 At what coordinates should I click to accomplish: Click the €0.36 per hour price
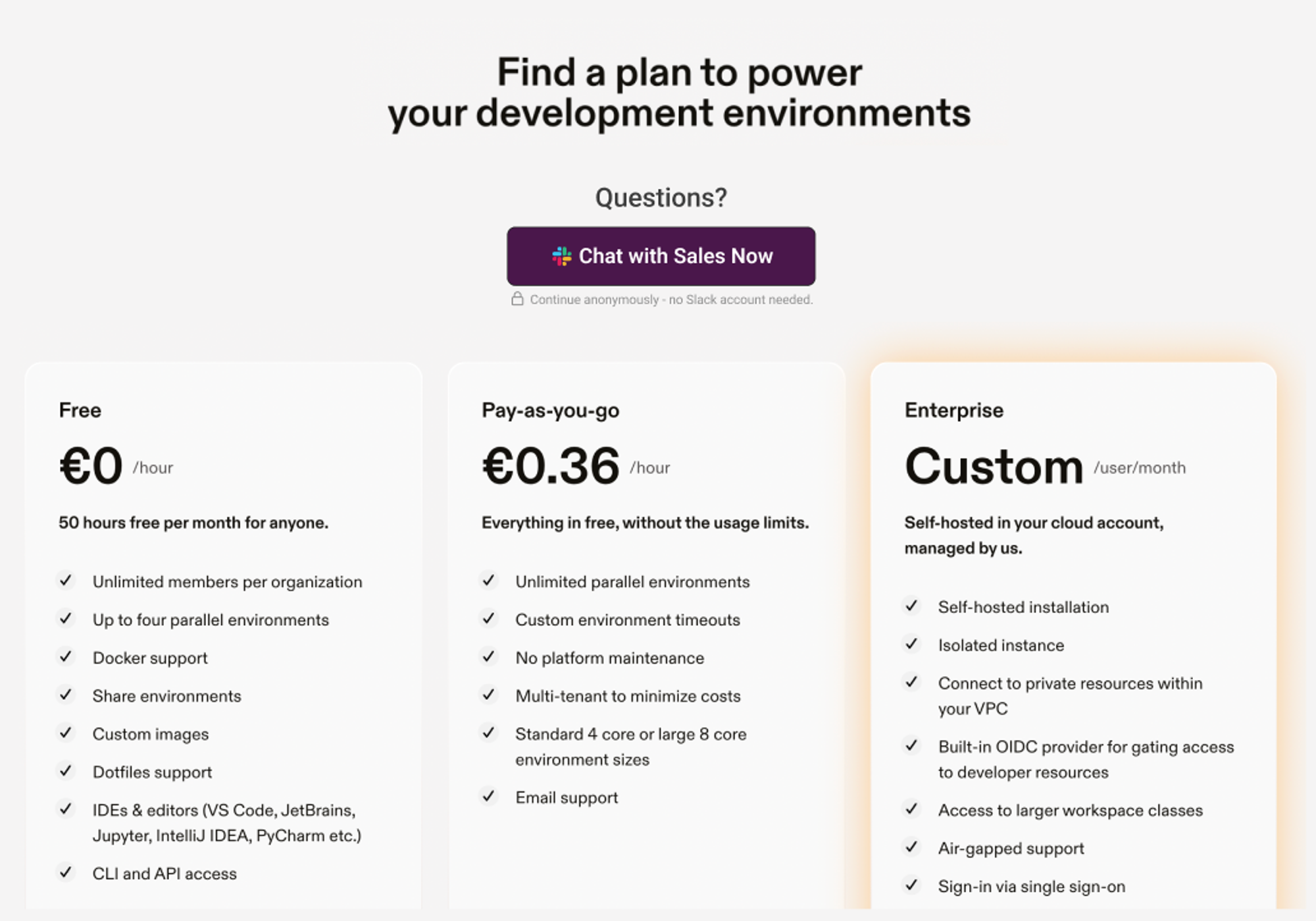[x=551, y=466]
